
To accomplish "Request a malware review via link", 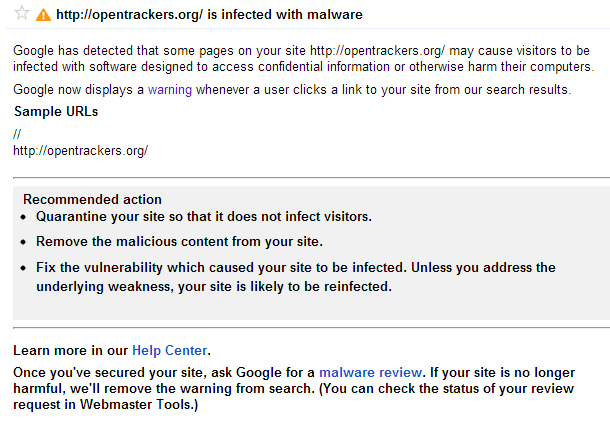I will 370,373.
